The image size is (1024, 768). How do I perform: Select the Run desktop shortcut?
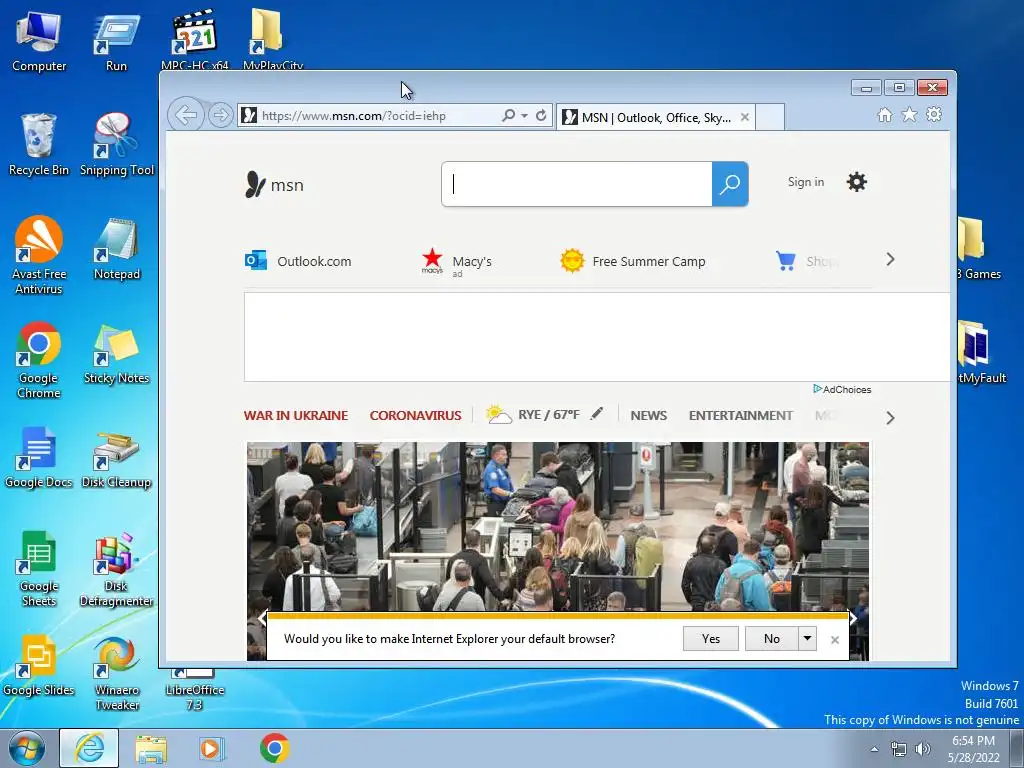point(116,42)
